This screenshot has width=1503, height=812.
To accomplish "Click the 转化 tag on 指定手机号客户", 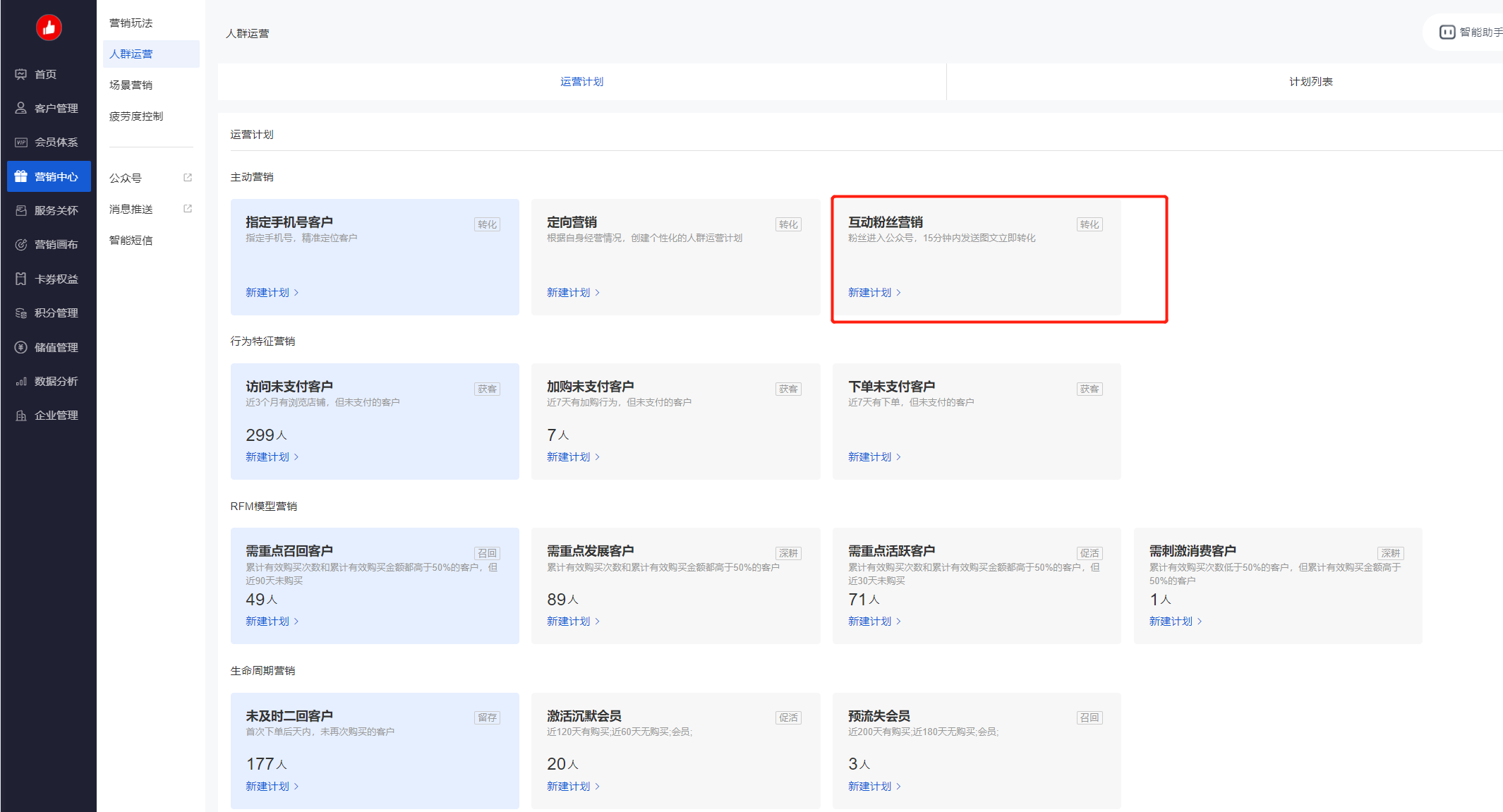I will [487, 224].
